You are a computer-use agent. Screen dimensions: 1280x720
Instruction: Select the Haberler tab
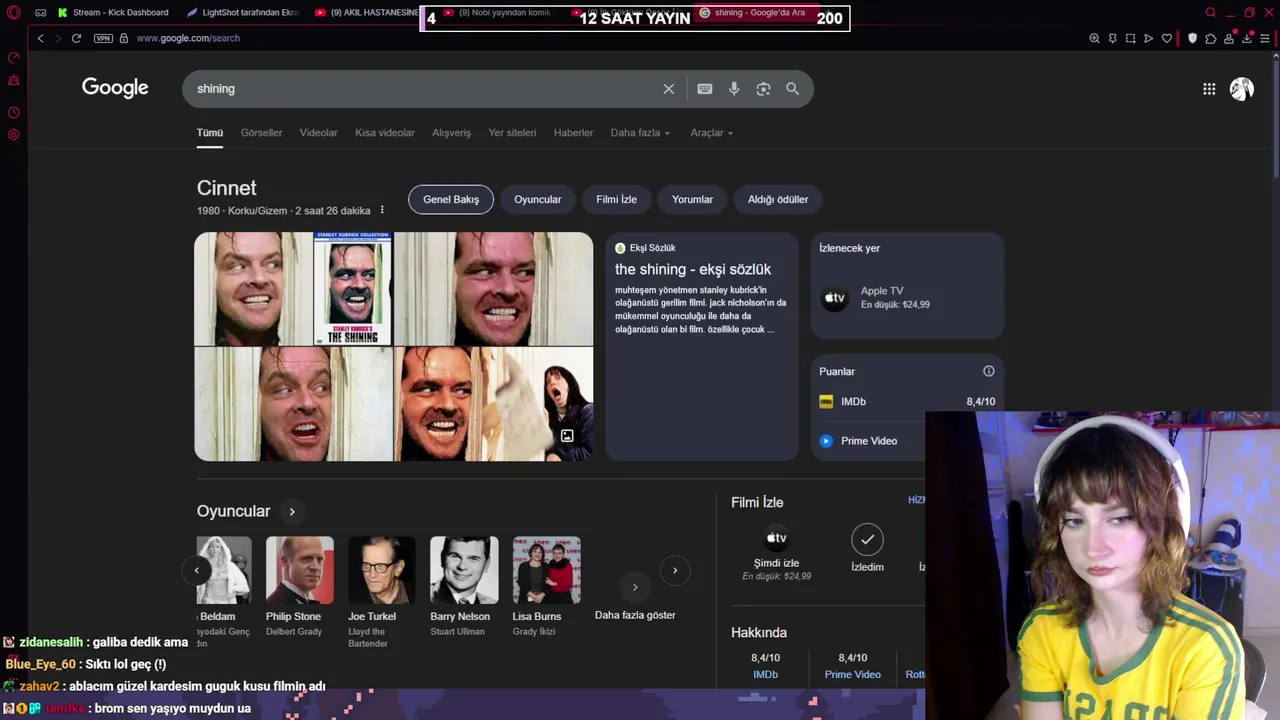click(573, 132)
